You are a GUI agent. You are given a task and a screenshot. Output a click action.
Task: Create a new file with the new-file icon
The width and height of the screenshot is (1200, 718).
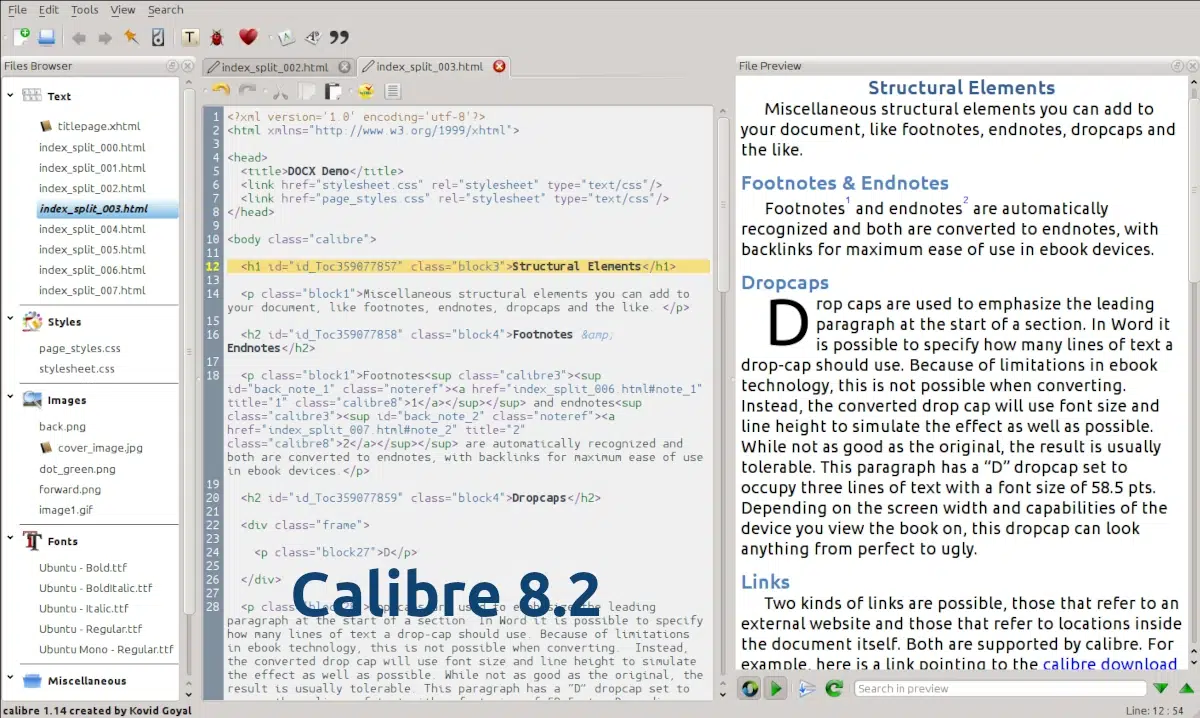tap(22, 37)
